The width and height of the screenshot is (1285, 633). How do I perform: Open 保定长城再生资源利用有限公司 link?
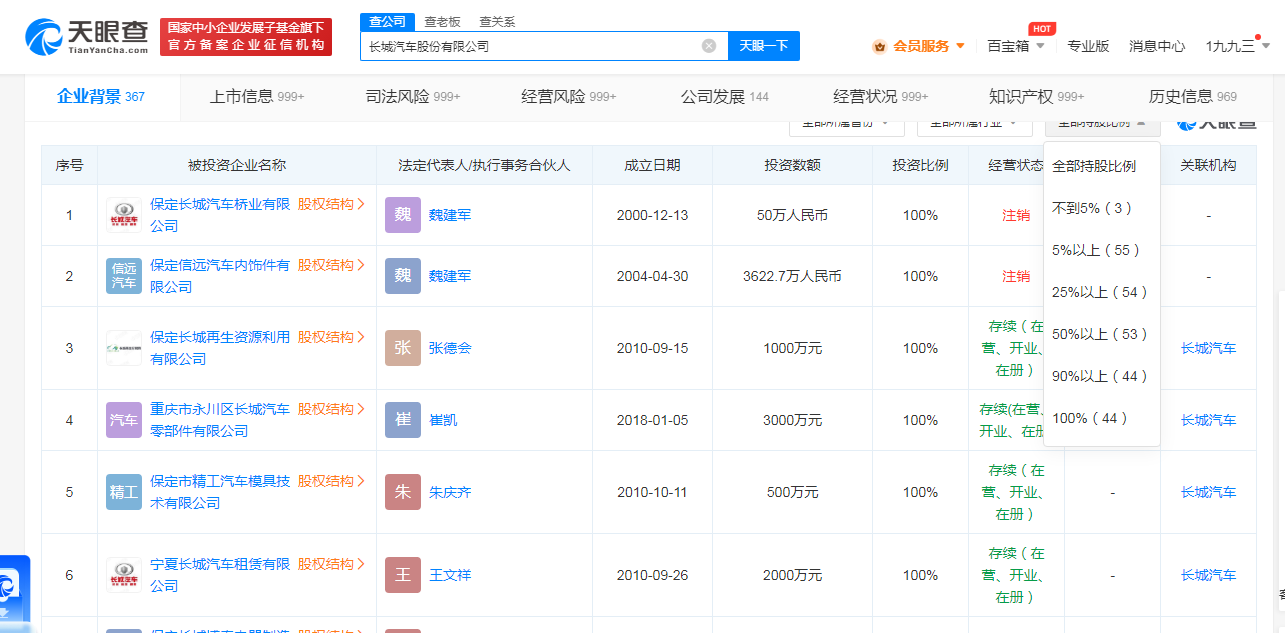tap(220, 348)
